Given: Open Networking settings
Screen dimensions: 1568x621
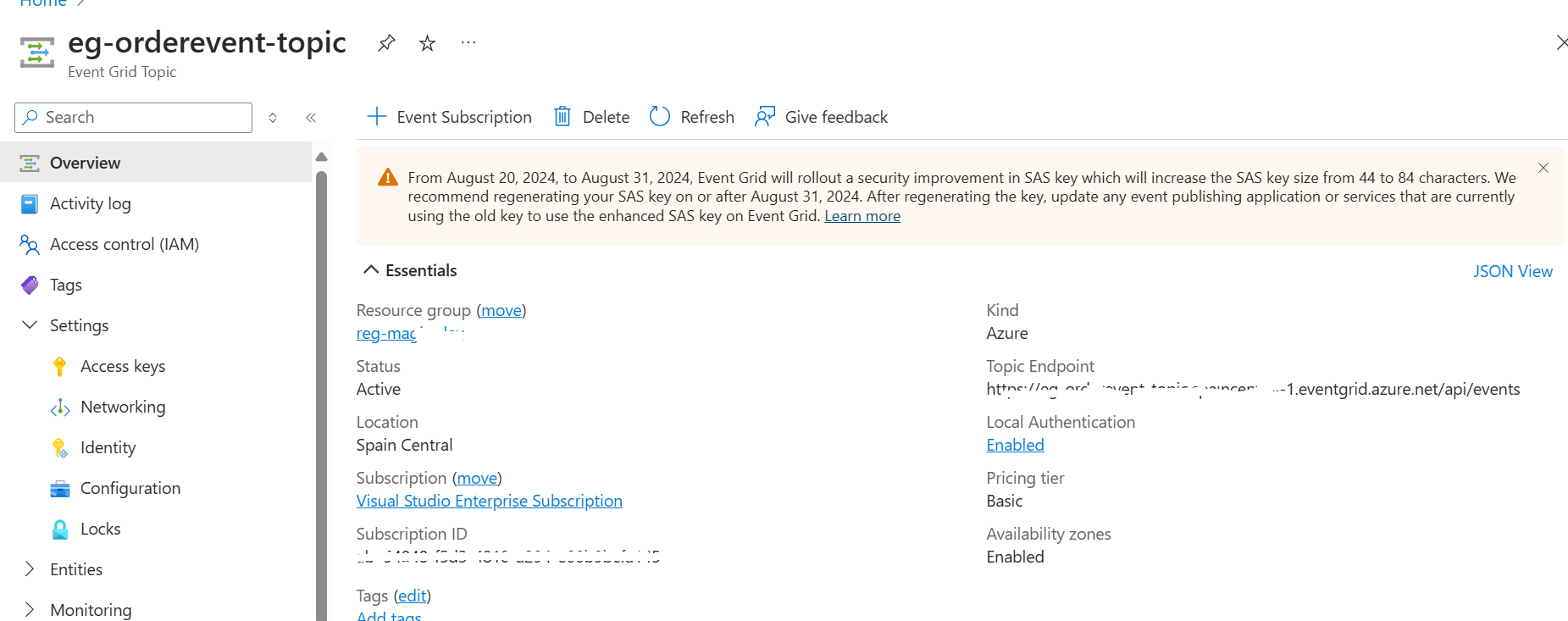Looking at the screenshot, I should click(123, 407).
